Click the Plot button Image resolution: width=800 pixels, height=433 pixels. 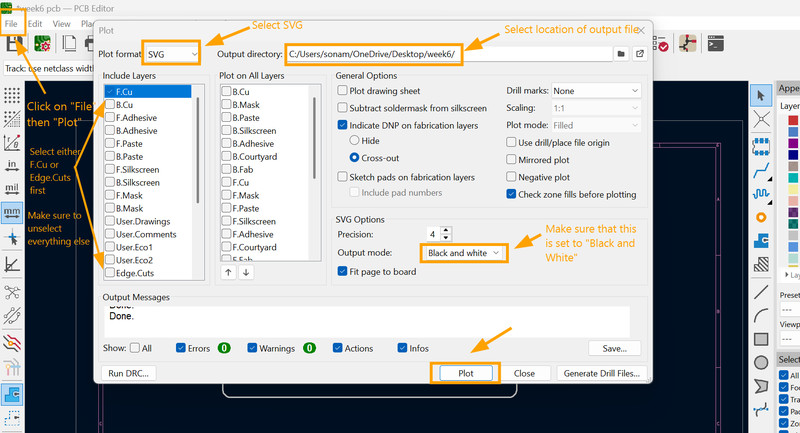(x=465, y=373)
